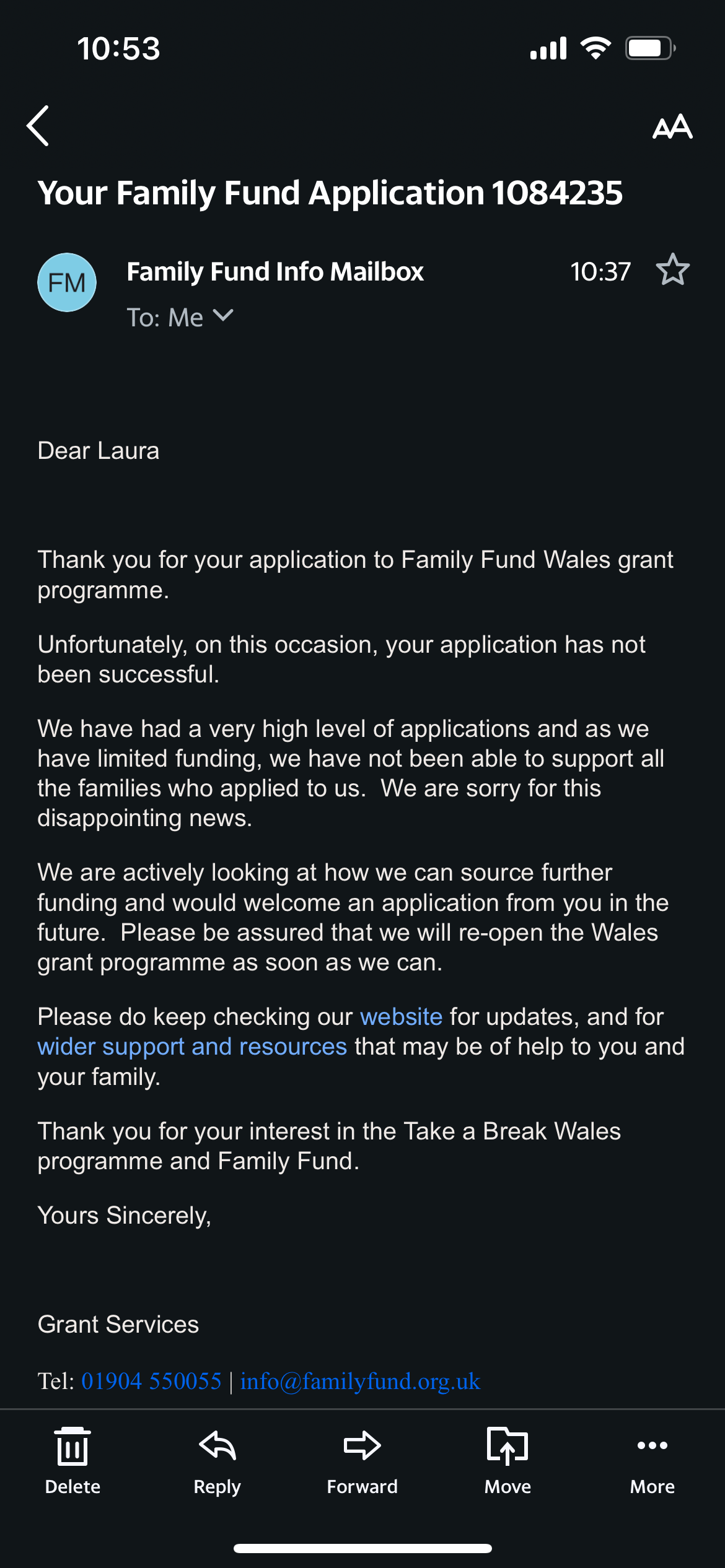
Task: Tap the back arrow icon
Action: point(38,126)
